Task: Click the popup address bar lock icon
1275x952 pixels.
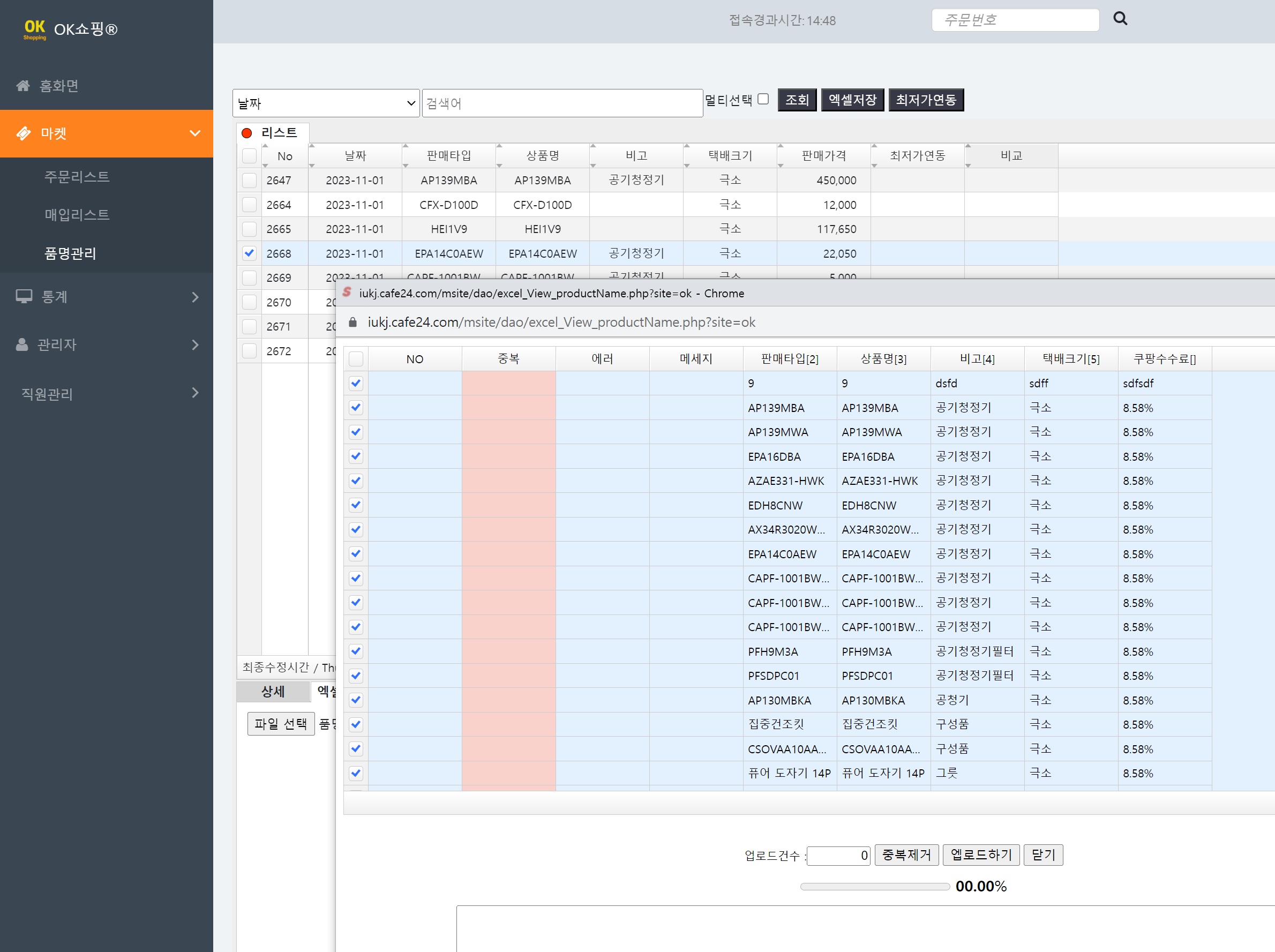Action: point(352,322)
